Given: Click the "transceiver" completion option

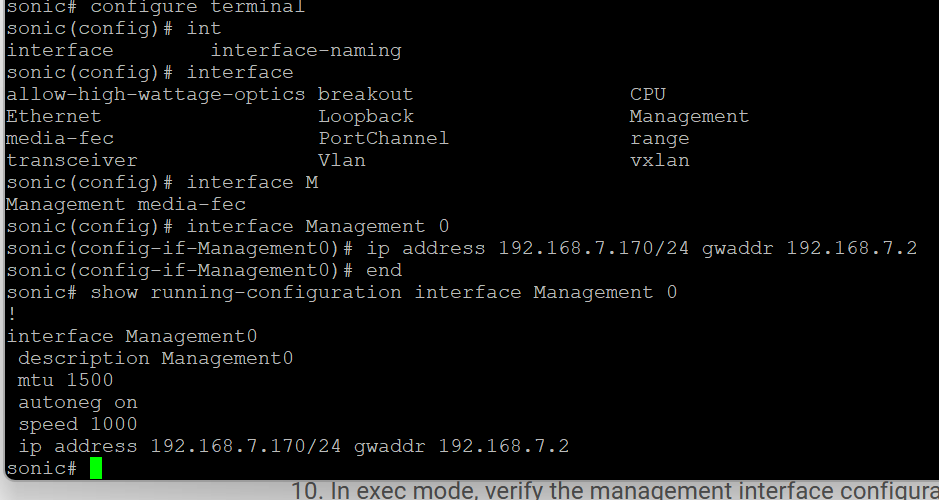Looking at the screenshot, I should click(72, 160).
